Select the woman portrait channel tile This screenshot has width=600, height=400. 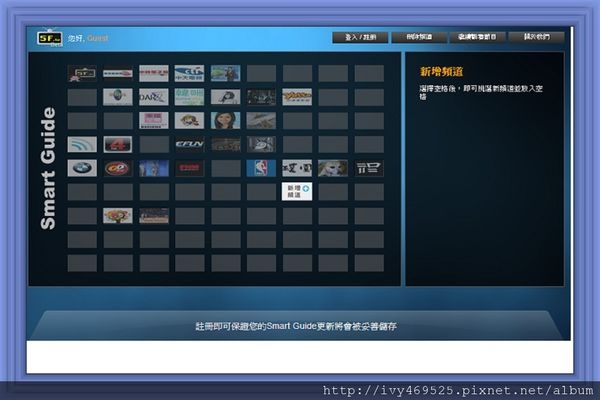click(x=225, y=121)
